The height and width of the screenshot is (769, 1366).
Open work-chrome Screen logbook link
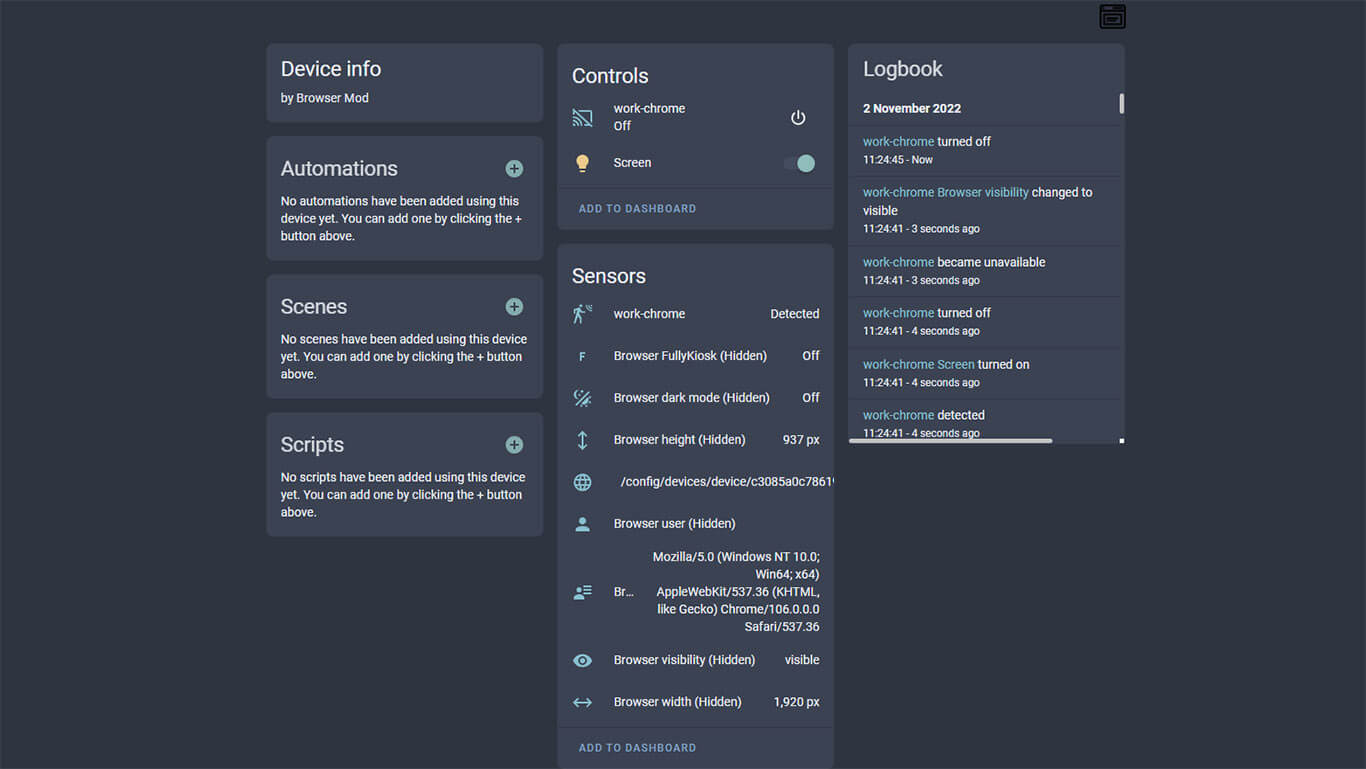pos(918,365)
